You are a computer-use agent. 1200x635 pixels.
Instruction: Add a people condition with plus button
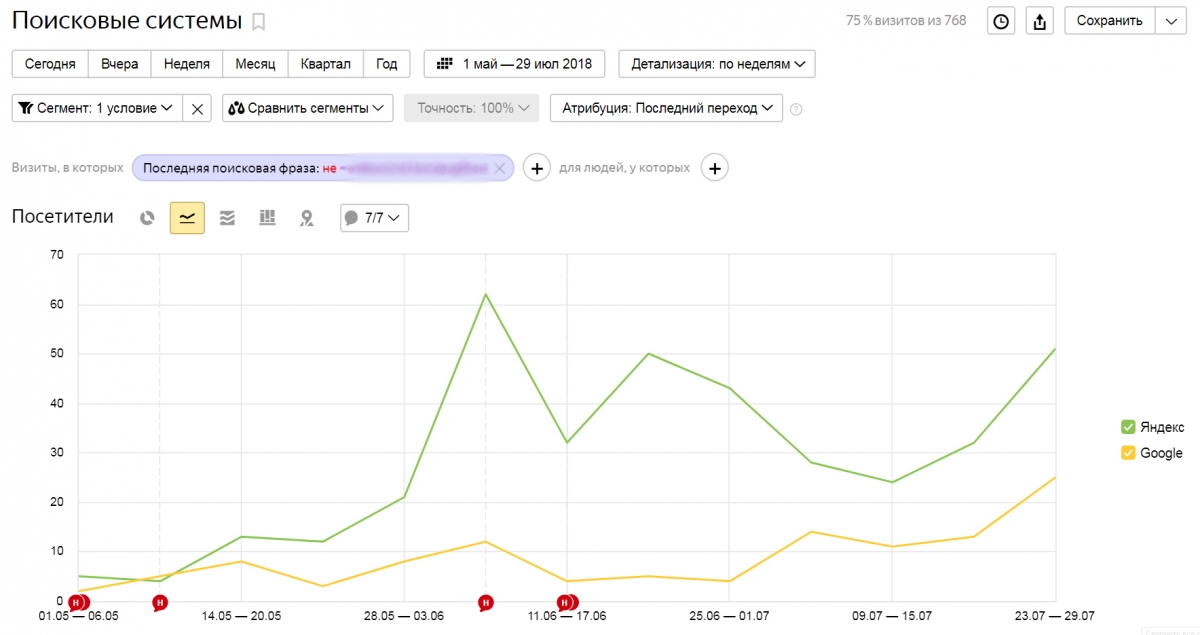[x=714, y=168]
